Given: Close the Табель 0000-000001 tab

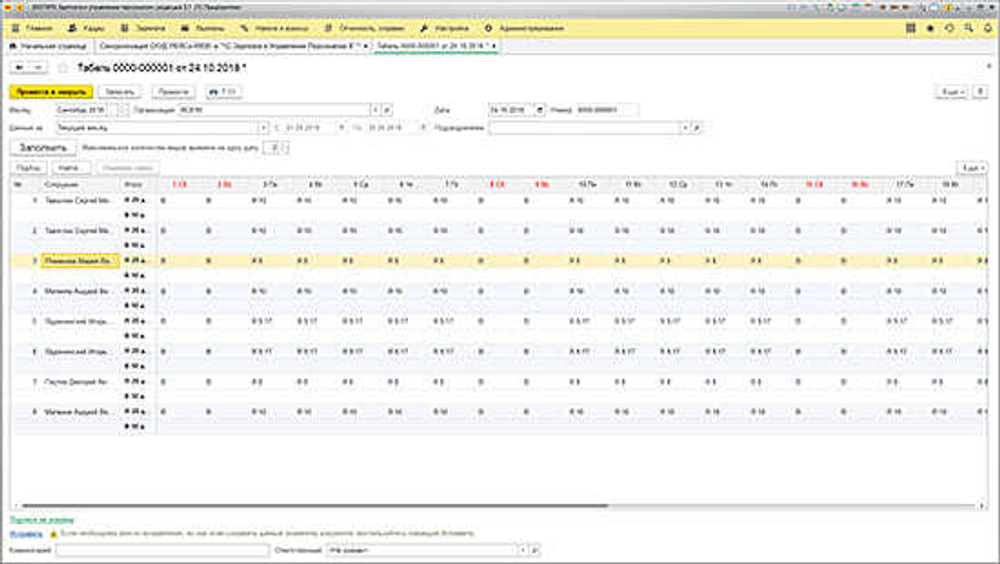Looking at the screenshot, I should click(494, 46).
